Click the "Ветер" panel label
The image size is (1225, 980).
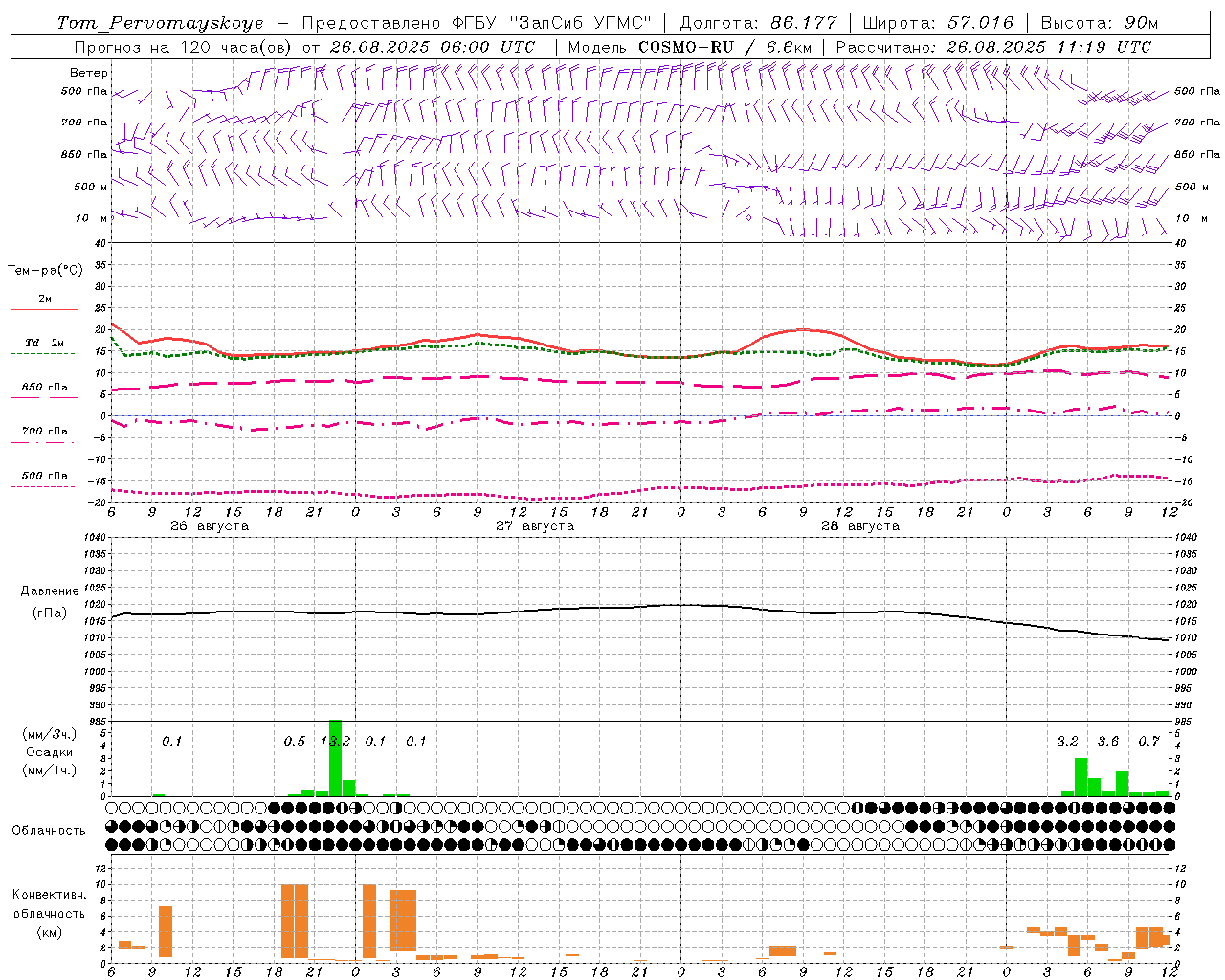[x=89, y=73]
